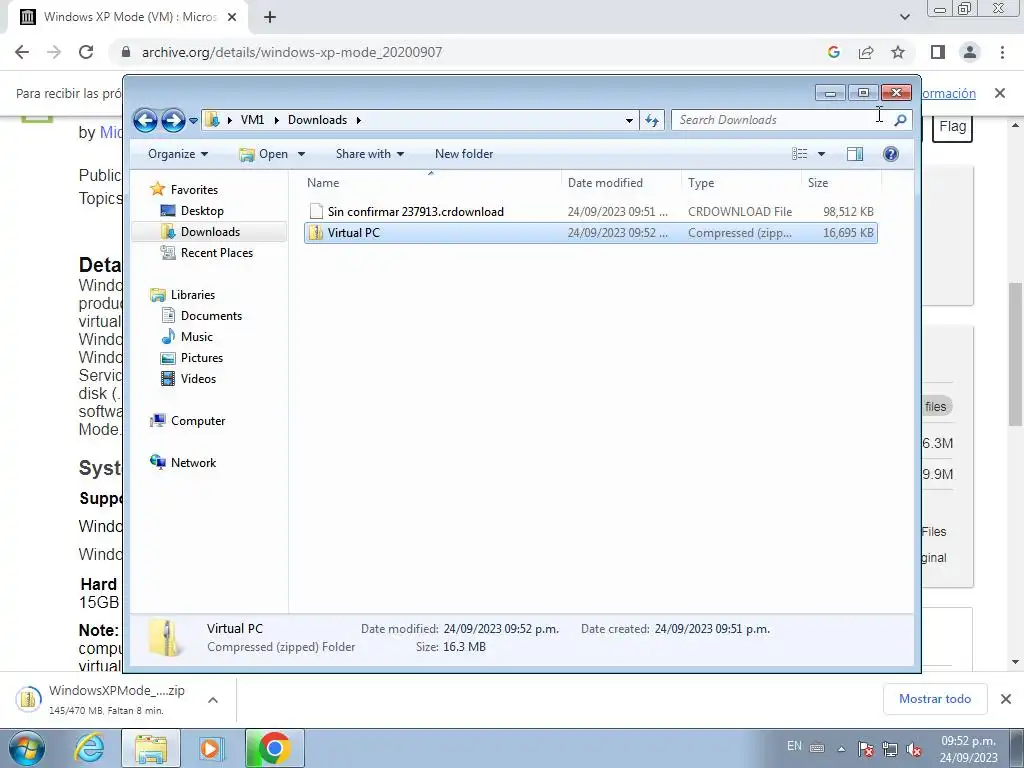
Task: Bookmark this page with star icon
Action: tap(898, 52)
